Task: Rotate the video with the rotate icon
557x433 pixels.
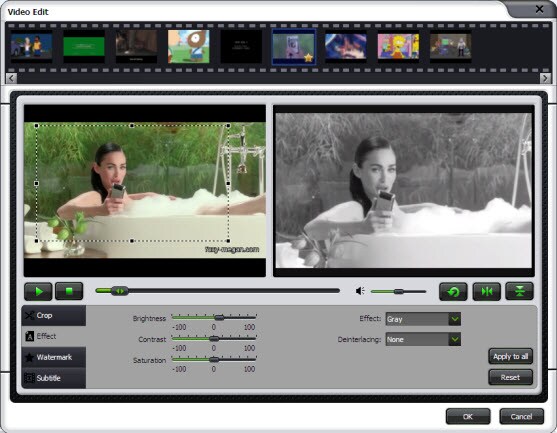Action: 453,291
